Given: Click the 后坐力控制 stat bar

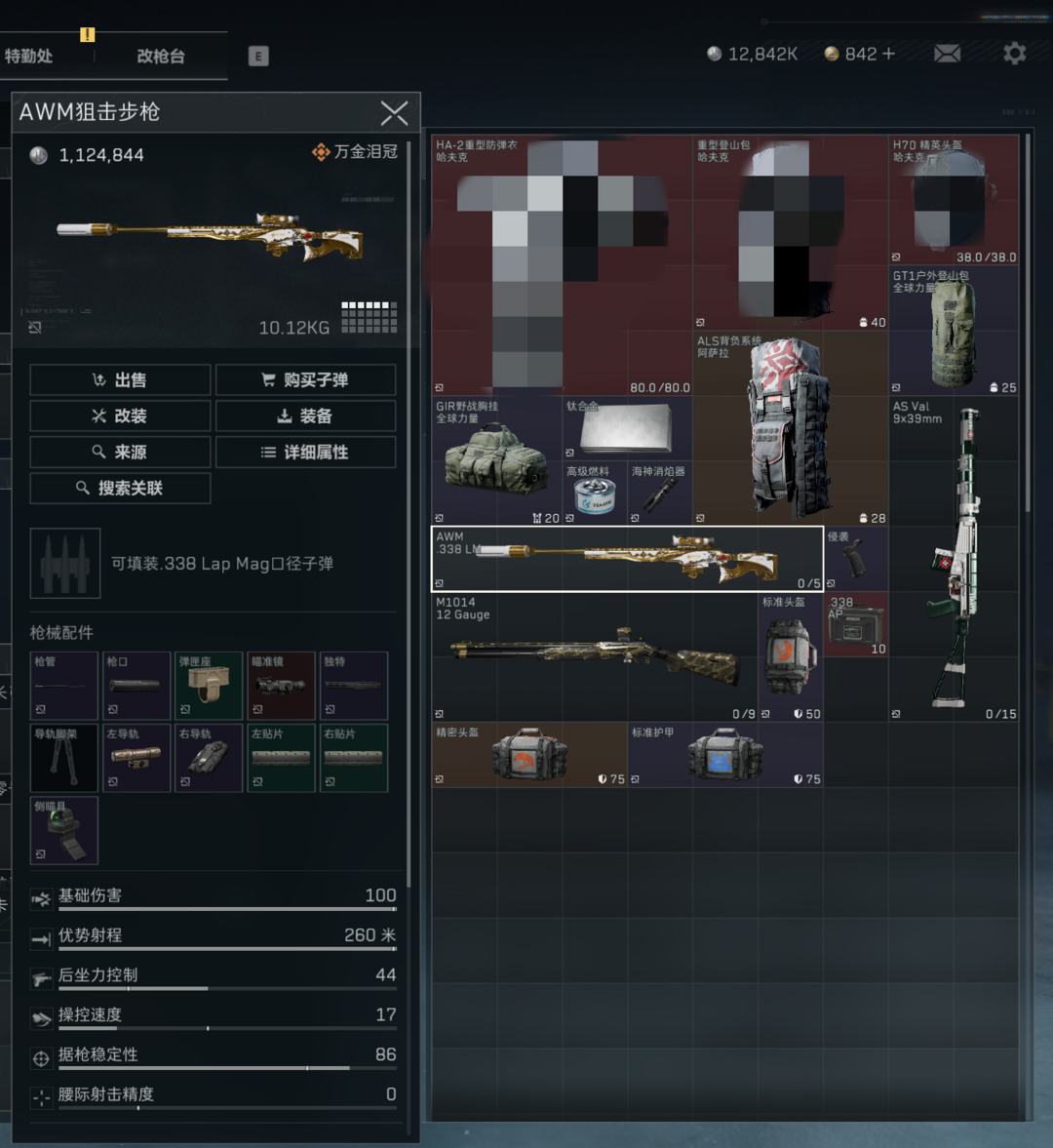Looking at the screenshot, I should coord(227,988).
